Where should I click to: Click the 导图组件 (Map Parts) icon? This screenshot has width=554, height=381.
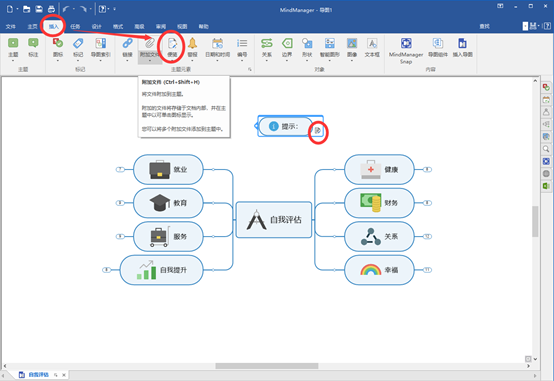pos(438,43)
